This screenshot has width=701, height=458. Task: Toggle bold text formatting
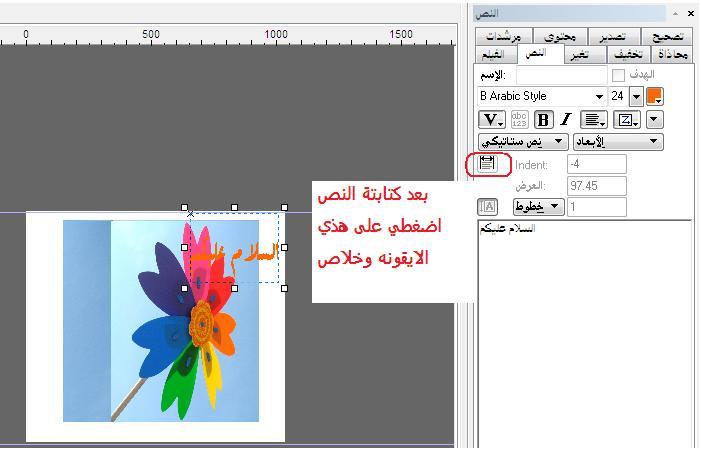click(x=544, y=120)
